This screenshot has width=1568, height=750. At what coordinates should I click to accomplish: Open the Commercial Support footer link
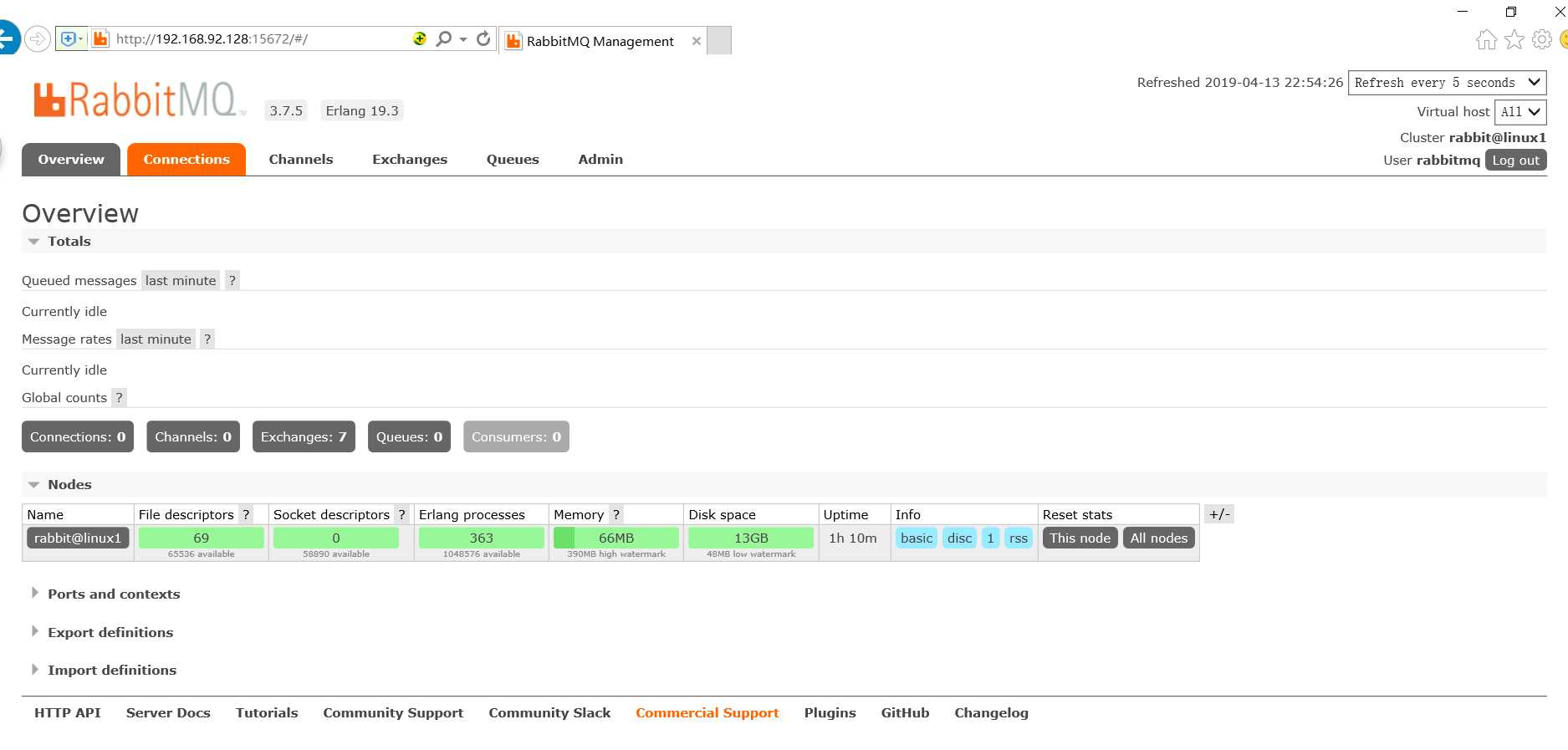(707, 713)
